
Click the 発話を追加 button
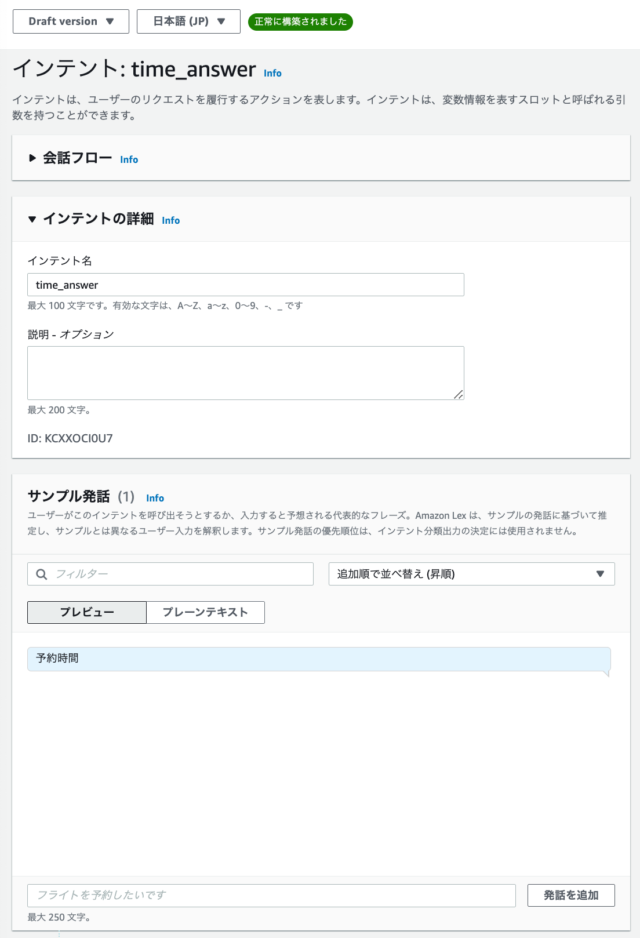click(x=571, y=896)
